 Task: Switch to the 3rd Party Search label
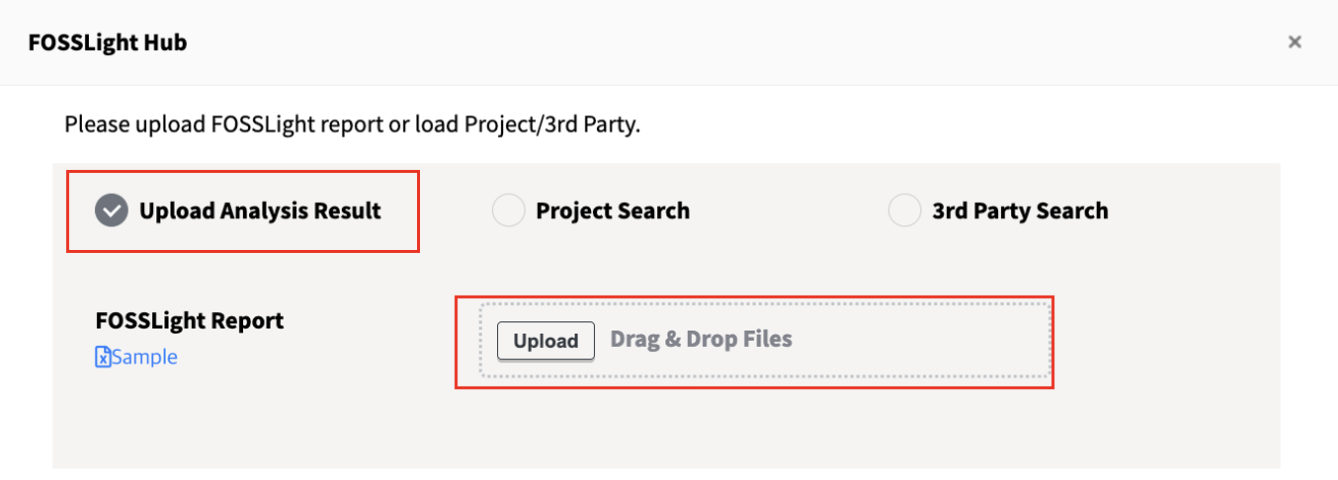click(x=1020, y=211)
